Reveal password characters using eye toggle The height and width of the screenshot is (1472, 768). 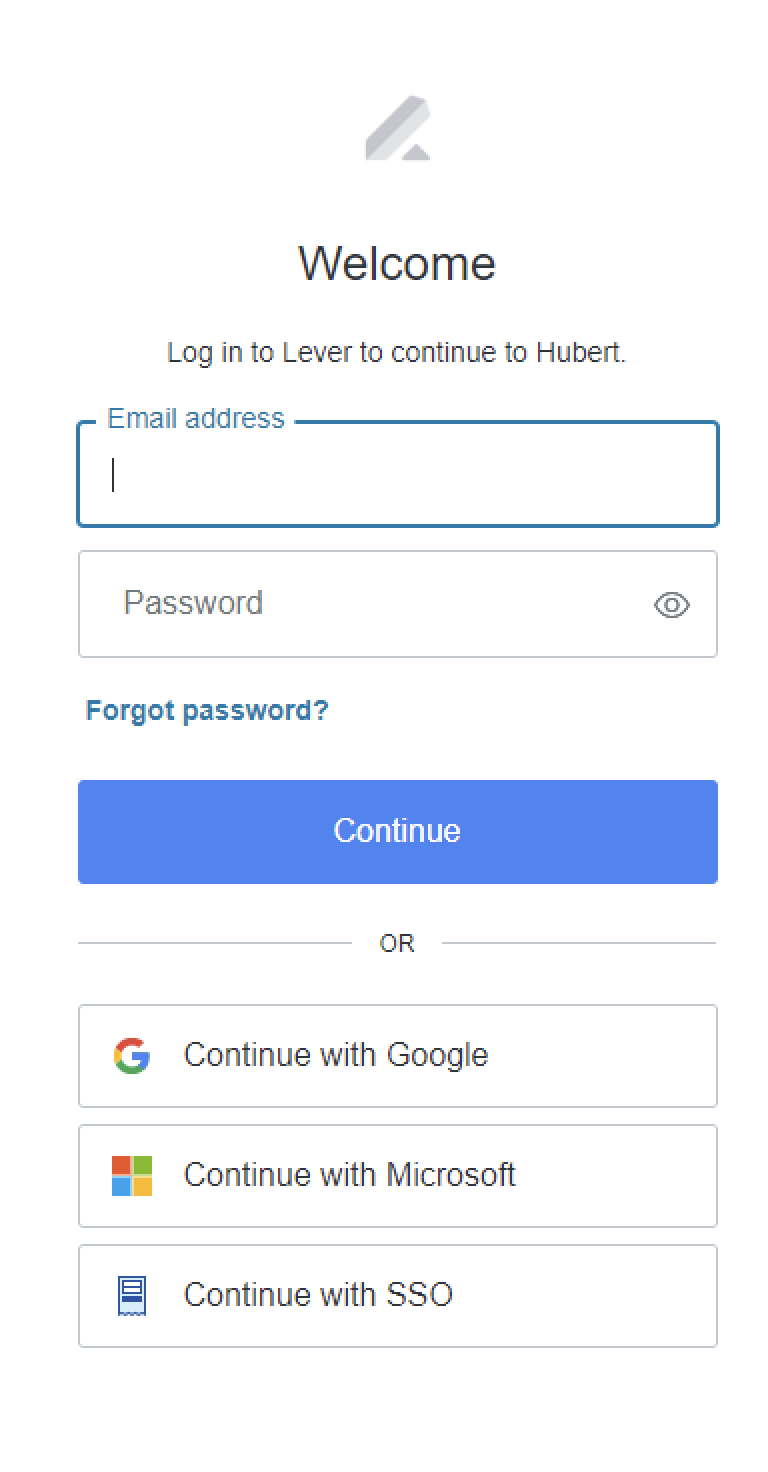[x=671, y=605]
